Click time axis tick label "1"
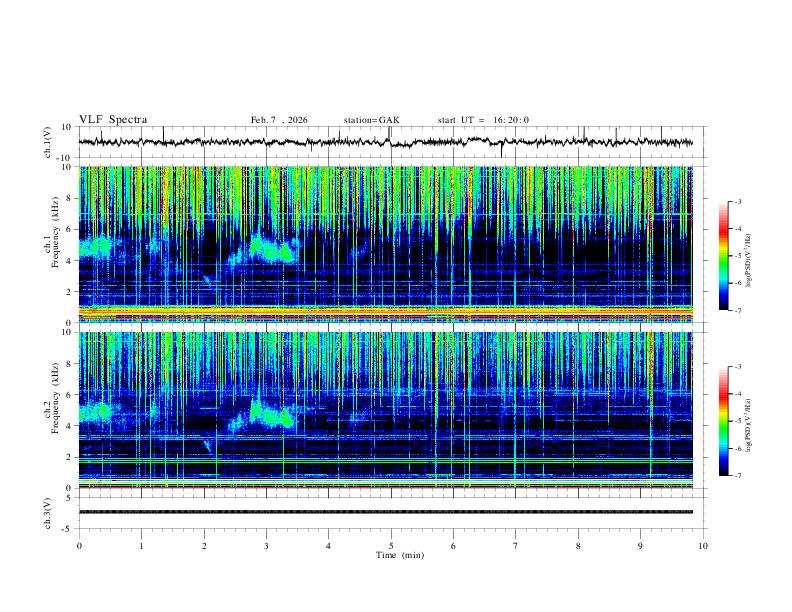The image size is (792, 612). [x=141, y=546]
